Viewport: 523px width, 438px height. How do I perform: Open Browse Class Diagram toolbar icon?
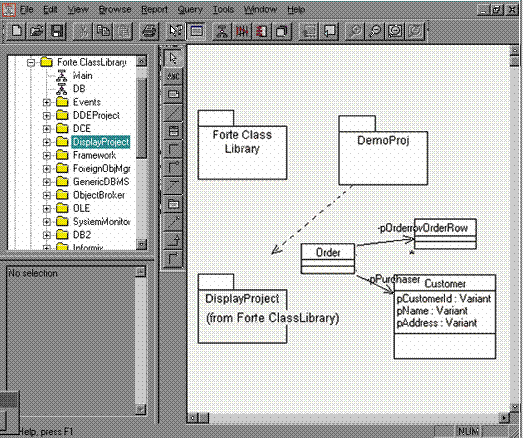click(221, 31)
